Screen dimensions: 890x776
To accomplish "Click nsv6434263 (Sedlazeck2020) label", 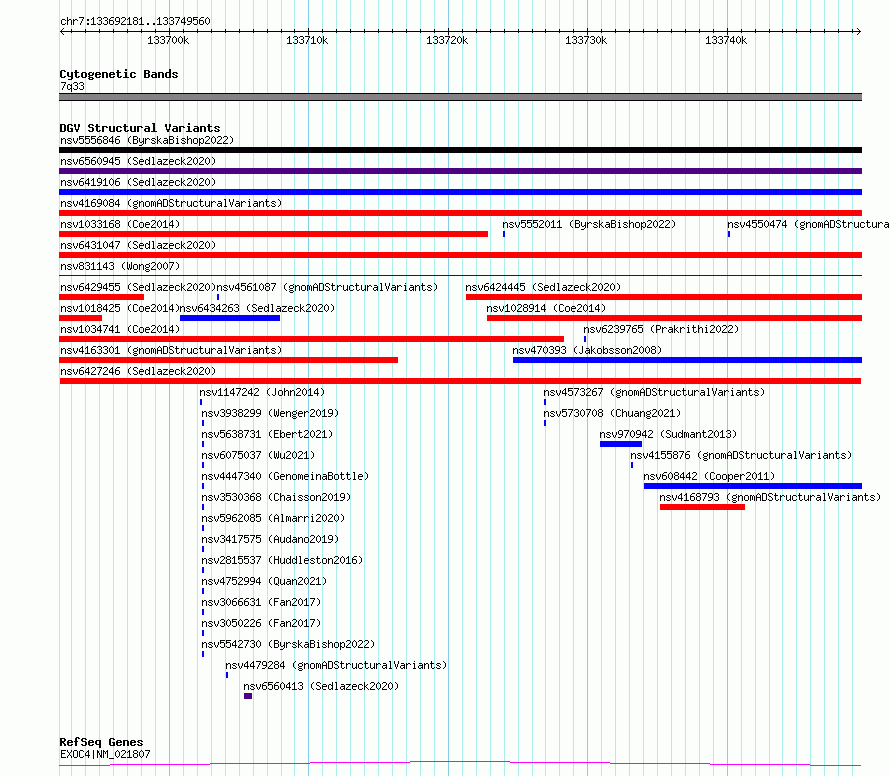I will [x=257, y=308].
